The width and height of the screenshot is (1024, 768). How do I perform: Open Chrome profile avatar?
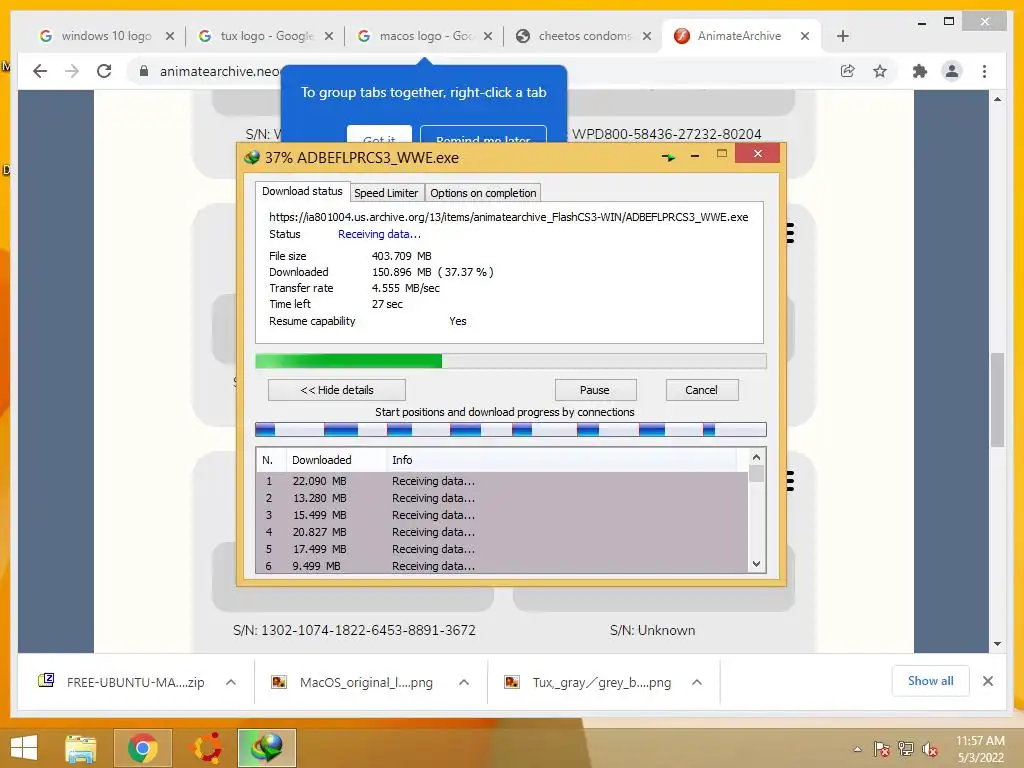pos(952,71)
